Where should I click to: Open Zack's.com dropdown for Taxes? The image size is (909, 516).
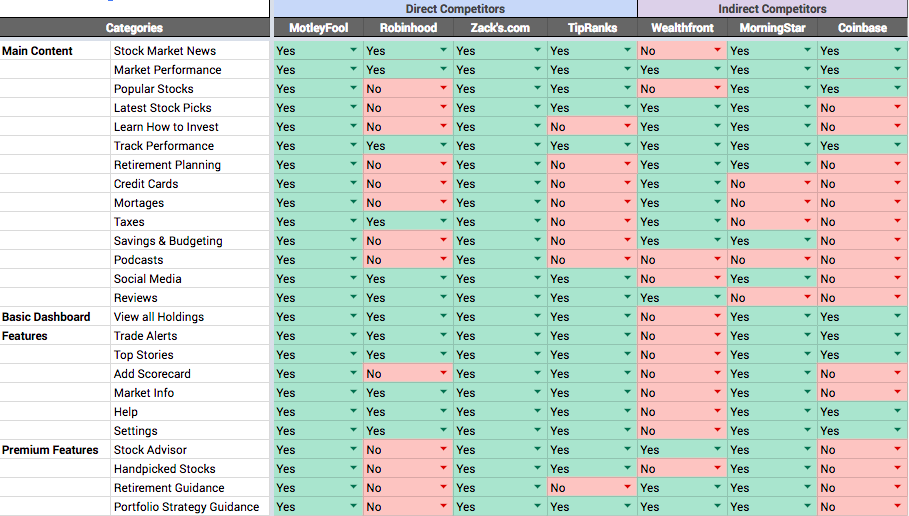(x=537, y=221)
